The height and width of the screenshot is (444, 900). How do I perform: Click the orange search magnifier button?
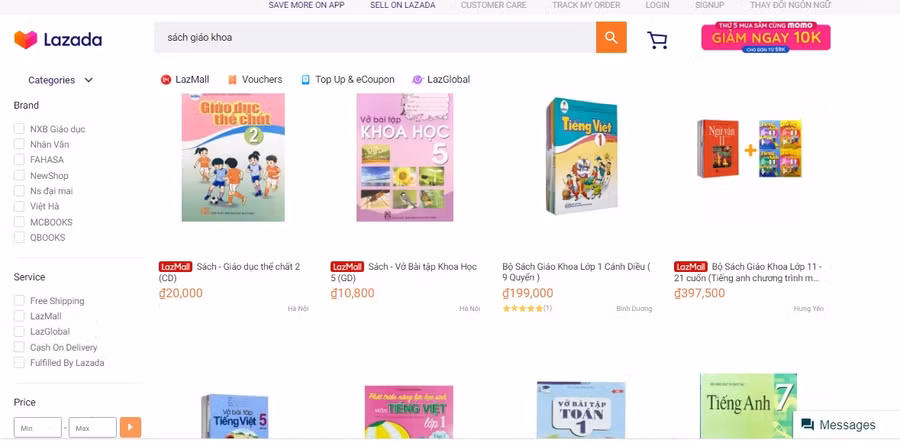pyautogui.click(x=611, y=39)
